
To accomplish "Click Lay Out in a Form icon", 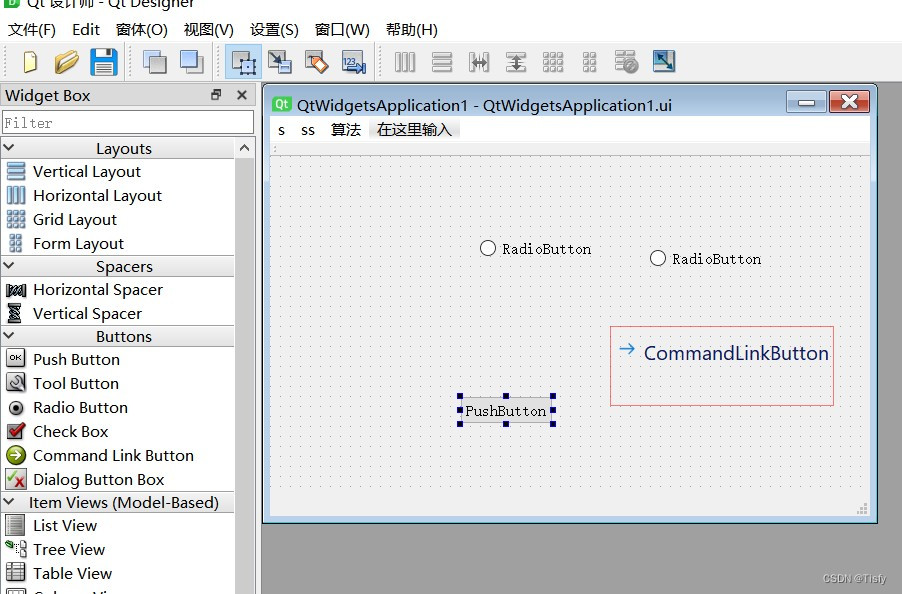I will [589, 62].
